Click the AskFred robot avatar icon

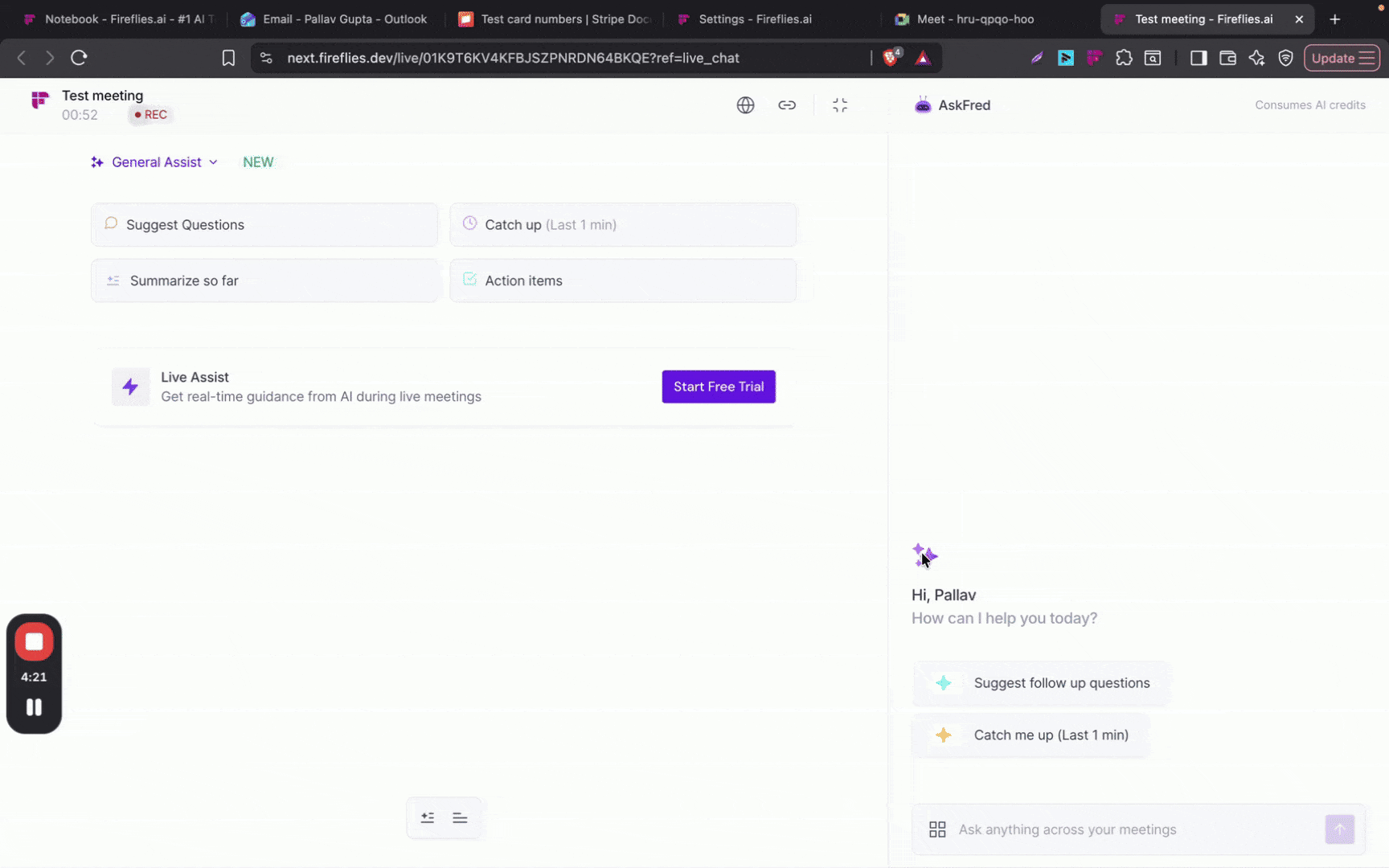(x=923, y=104)
